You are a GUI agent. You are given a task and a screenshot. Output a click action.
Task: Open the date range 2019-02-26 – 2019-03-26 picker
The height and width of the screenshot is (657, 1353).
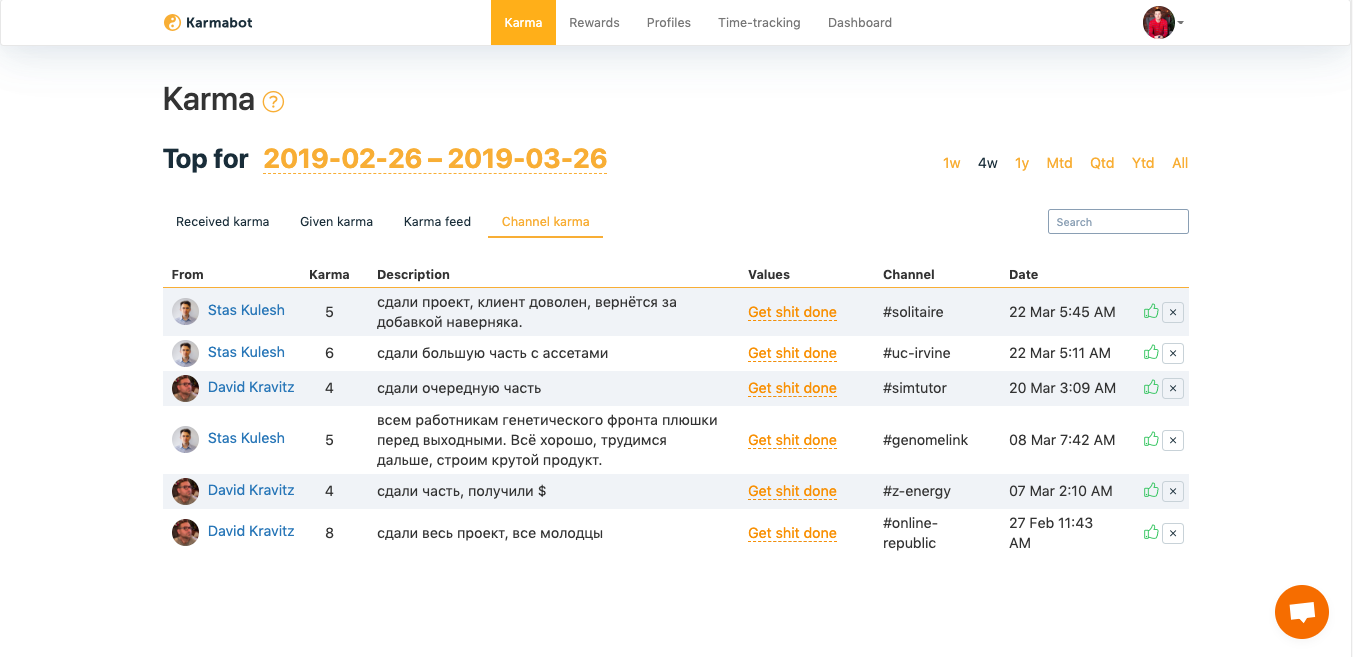[435, 159]
